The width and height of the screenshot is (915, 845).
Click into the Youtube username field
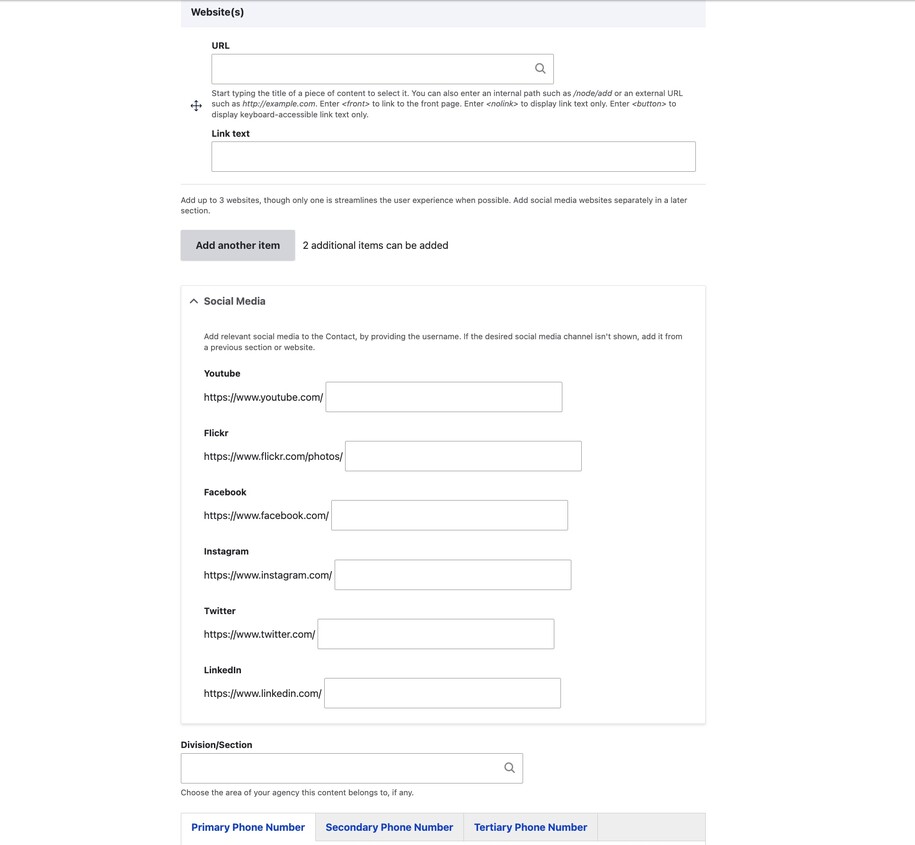[x=443, y=397]
